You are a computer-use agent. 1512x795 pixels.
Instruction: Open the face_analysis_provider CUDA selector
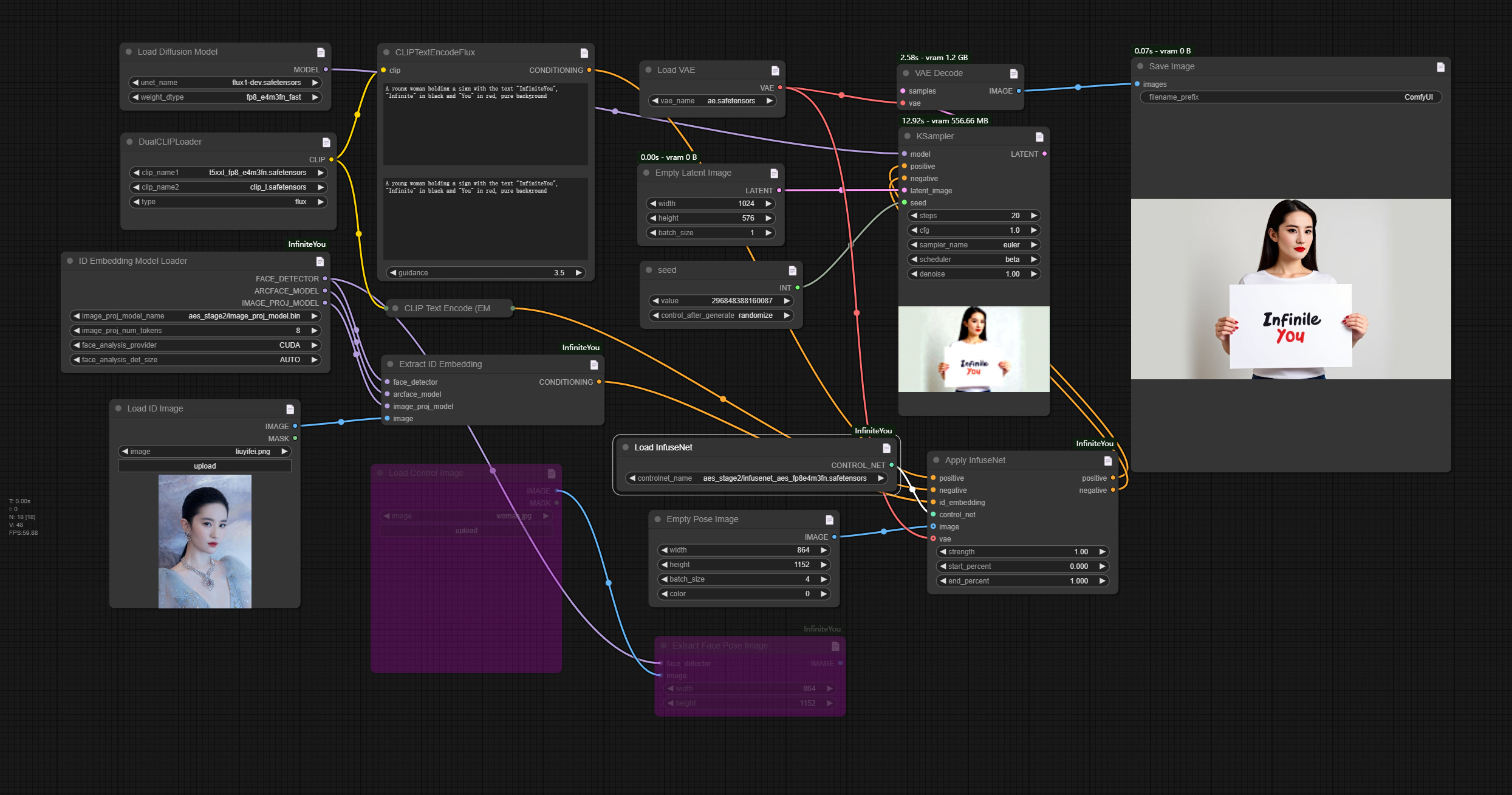click(196, 345)
